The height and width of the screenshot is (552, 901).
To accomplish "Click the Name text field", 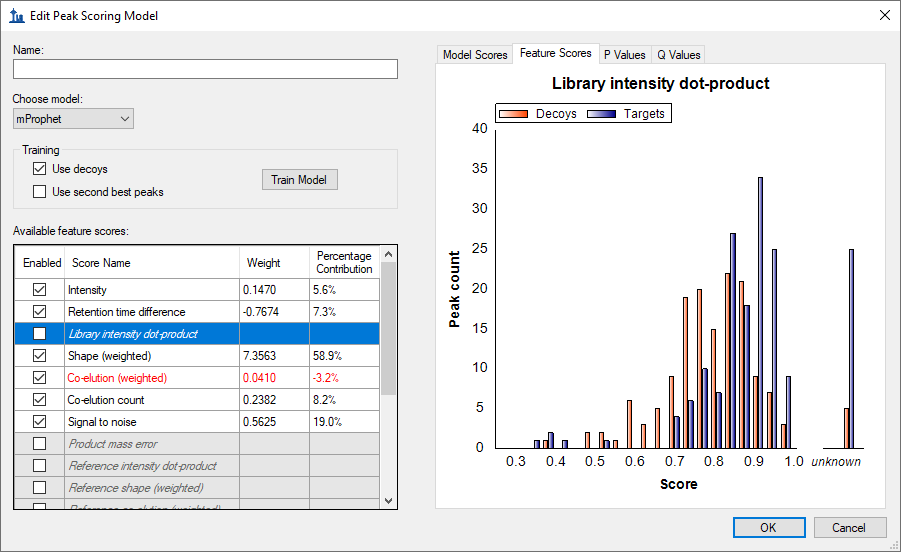I will [x=205, y=69].
